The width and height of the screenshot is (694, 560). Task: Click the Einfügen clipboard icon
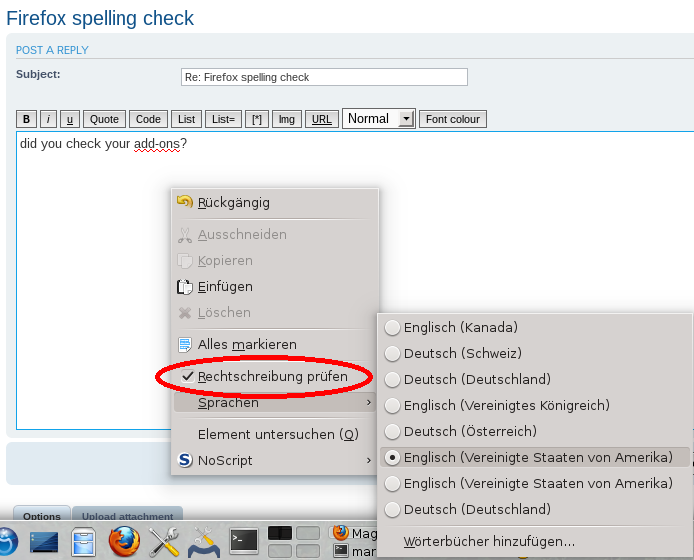[185, 287]
